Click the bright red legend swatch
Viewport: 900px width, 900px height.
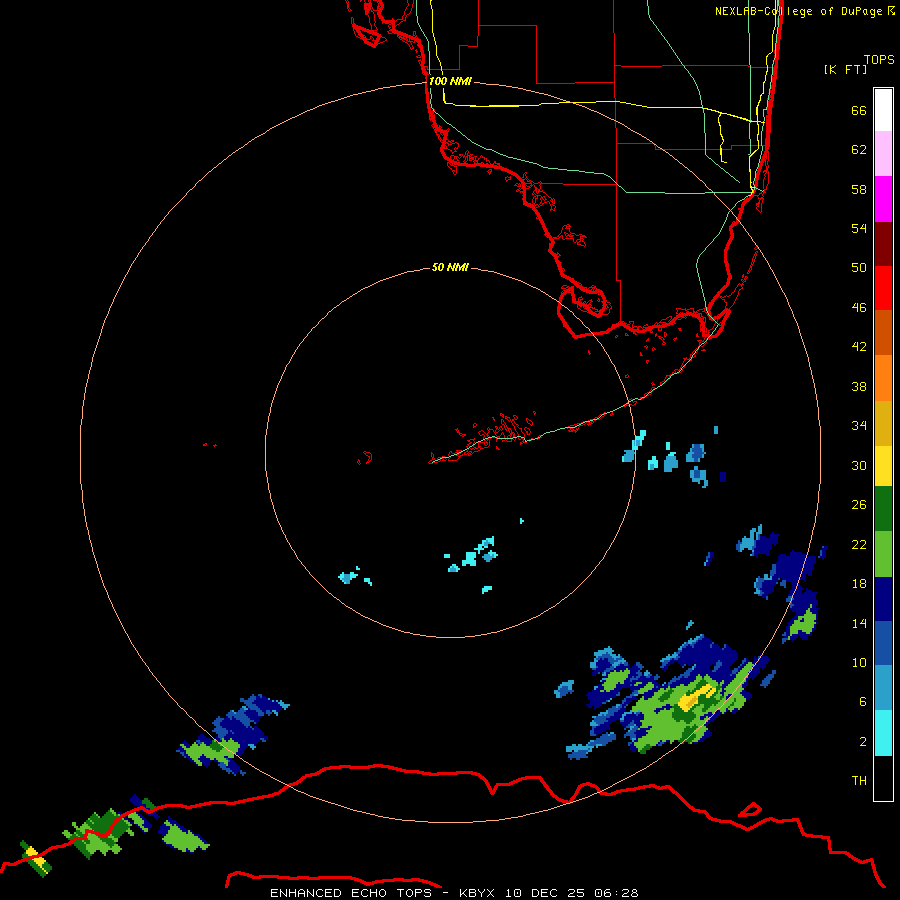[x=883, y=288]
